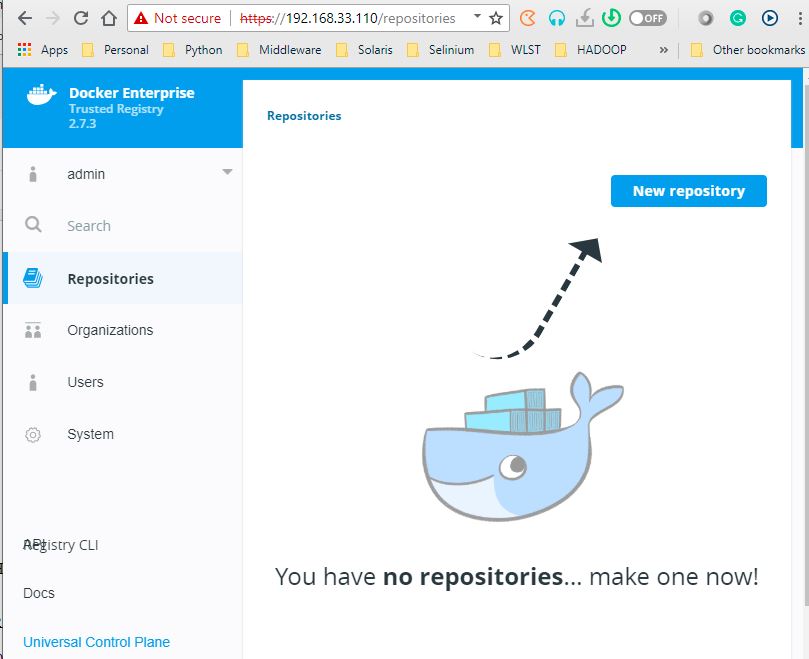The height and width of the screenshot is (659, 809).
Task: Open the System settings gear
Action: click(33, 434)
